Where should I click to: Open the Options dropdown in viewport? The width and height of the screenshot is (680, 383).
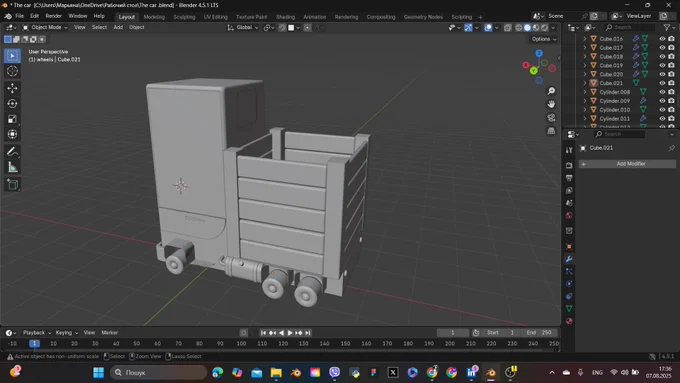(544, 39)
